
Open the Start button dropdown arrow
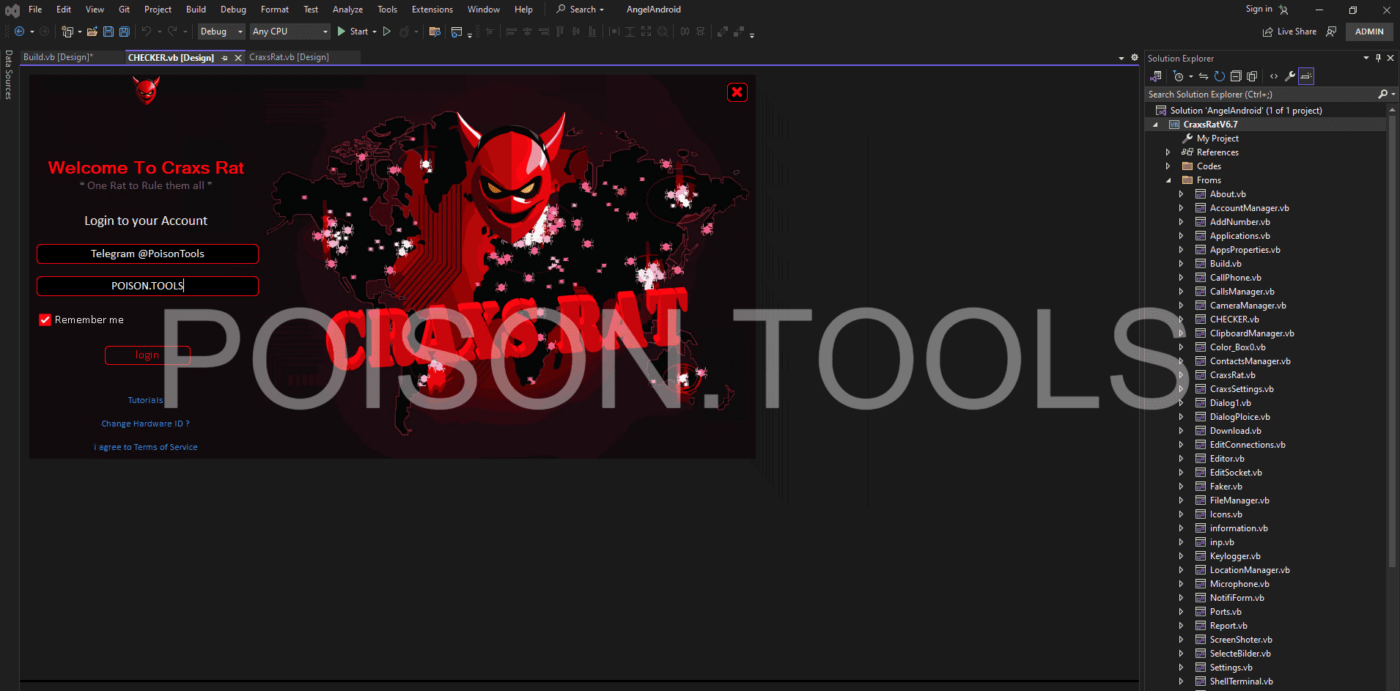click(374, 32)
